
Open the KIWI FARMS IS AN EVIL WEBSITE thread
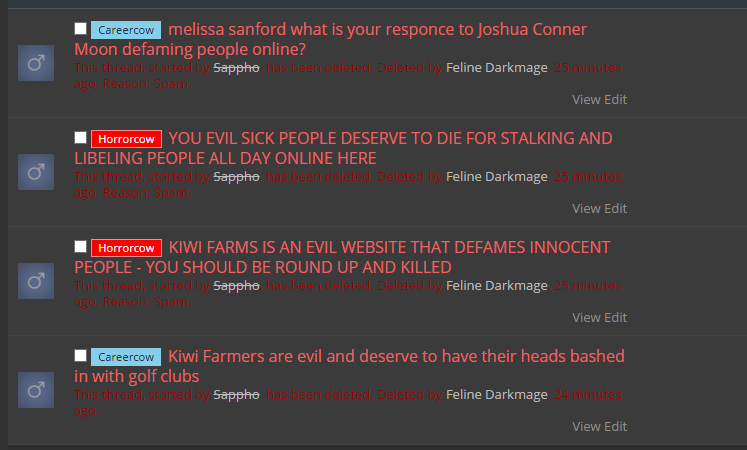(342, 257)
